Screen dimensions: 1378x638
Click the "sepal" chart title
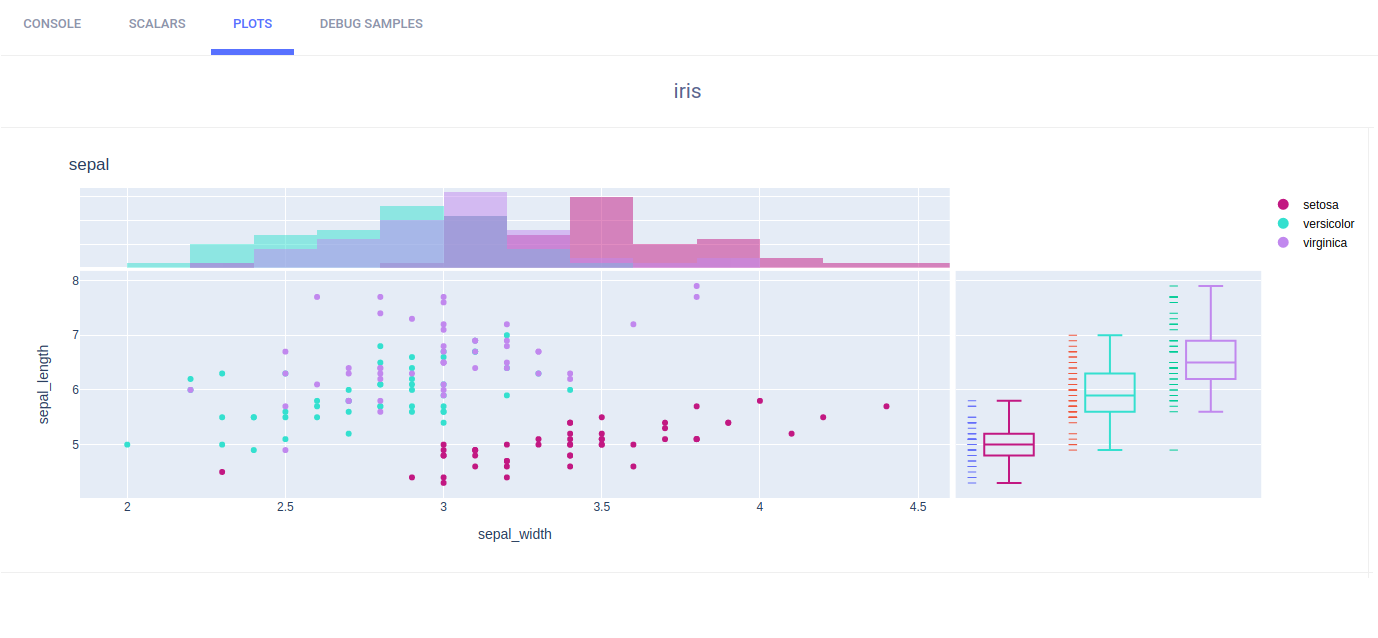click(x=89, y=165)
